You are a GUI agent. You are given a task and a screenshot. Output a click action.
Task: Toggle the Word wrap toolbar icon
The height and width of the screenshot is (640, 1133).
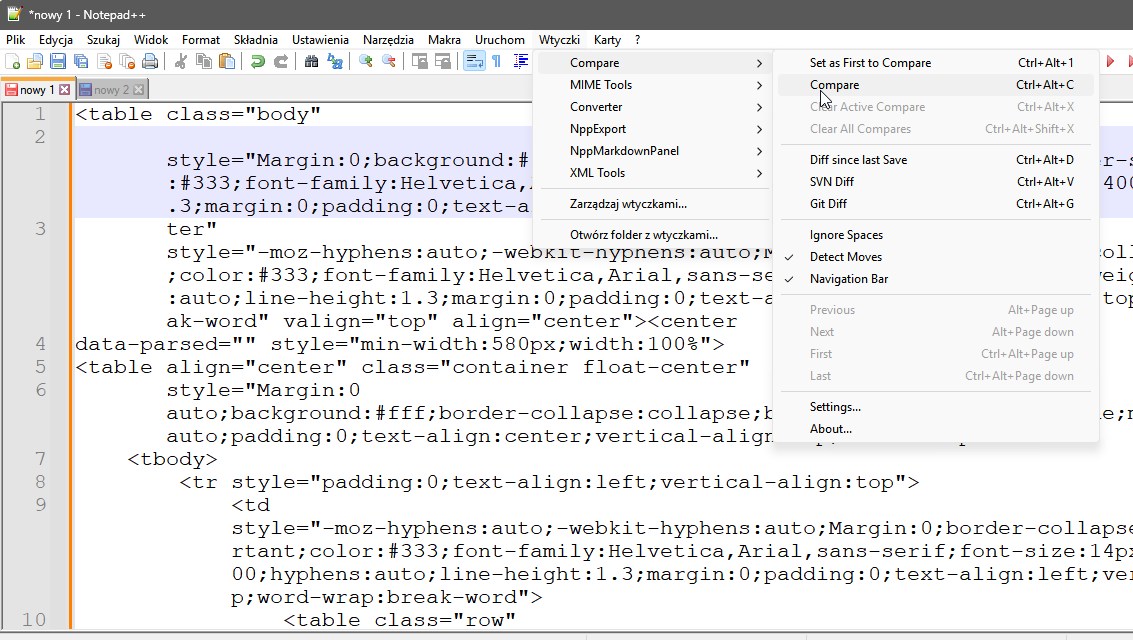point(474,62)
